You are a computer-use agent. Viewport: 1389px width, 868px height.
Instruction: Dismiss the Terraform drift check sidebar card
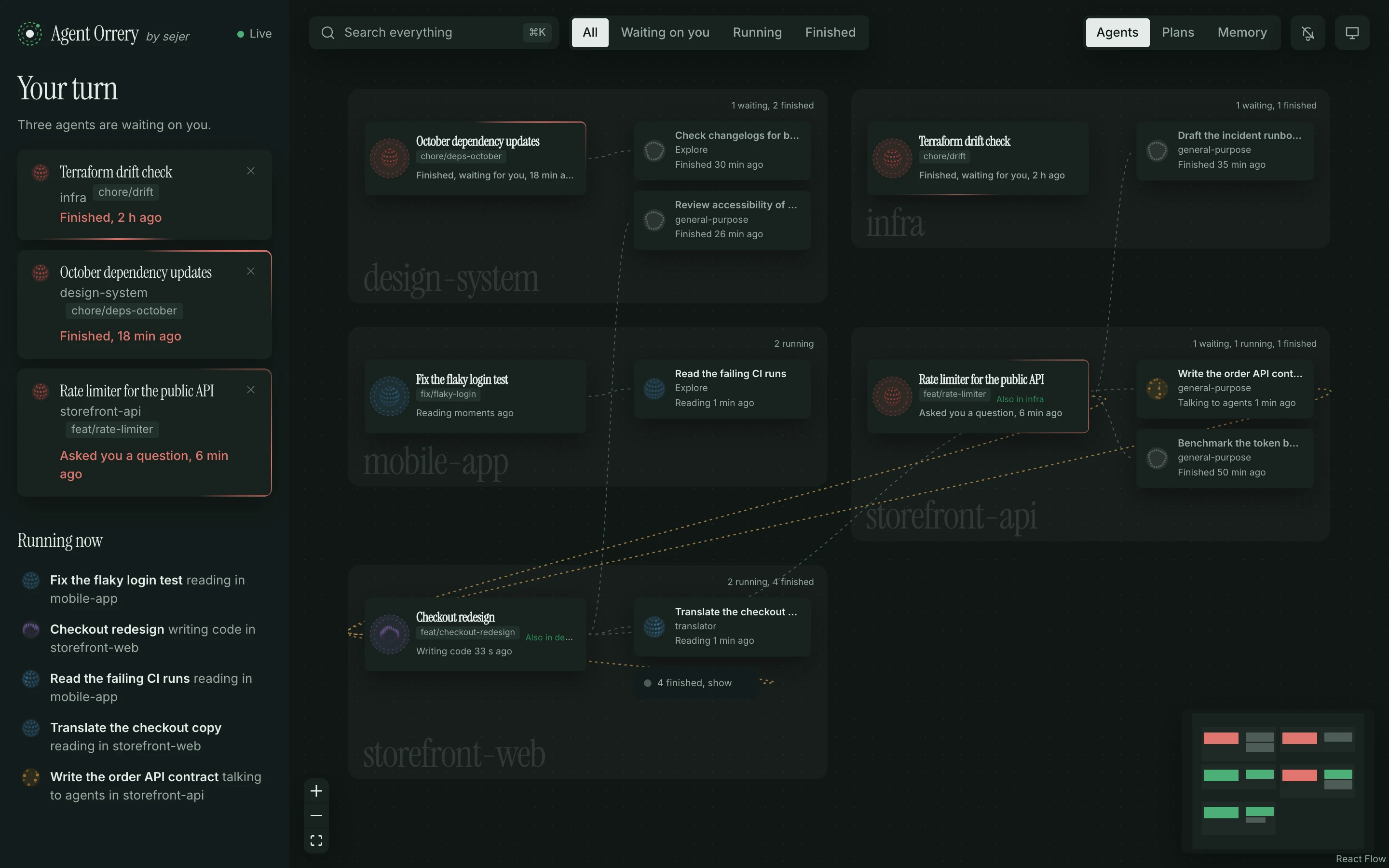click(251, 171)
